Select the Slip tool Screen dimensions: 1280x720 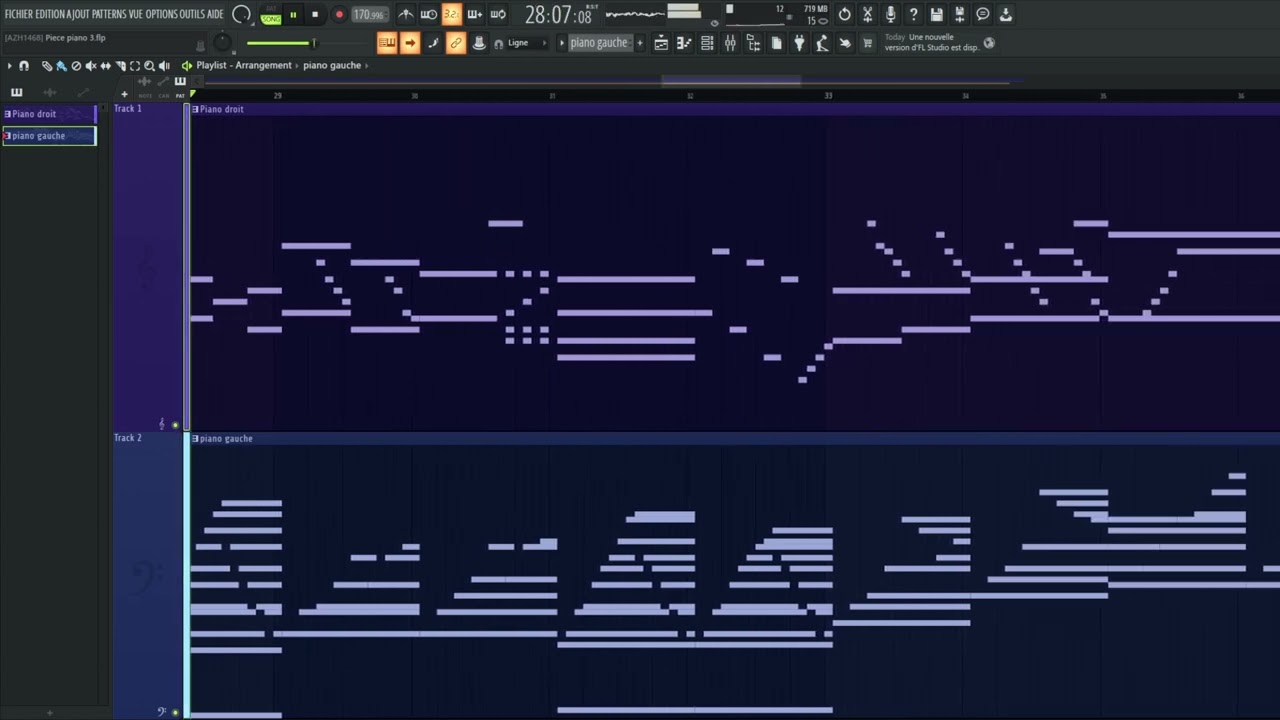(x=105, y=66)
